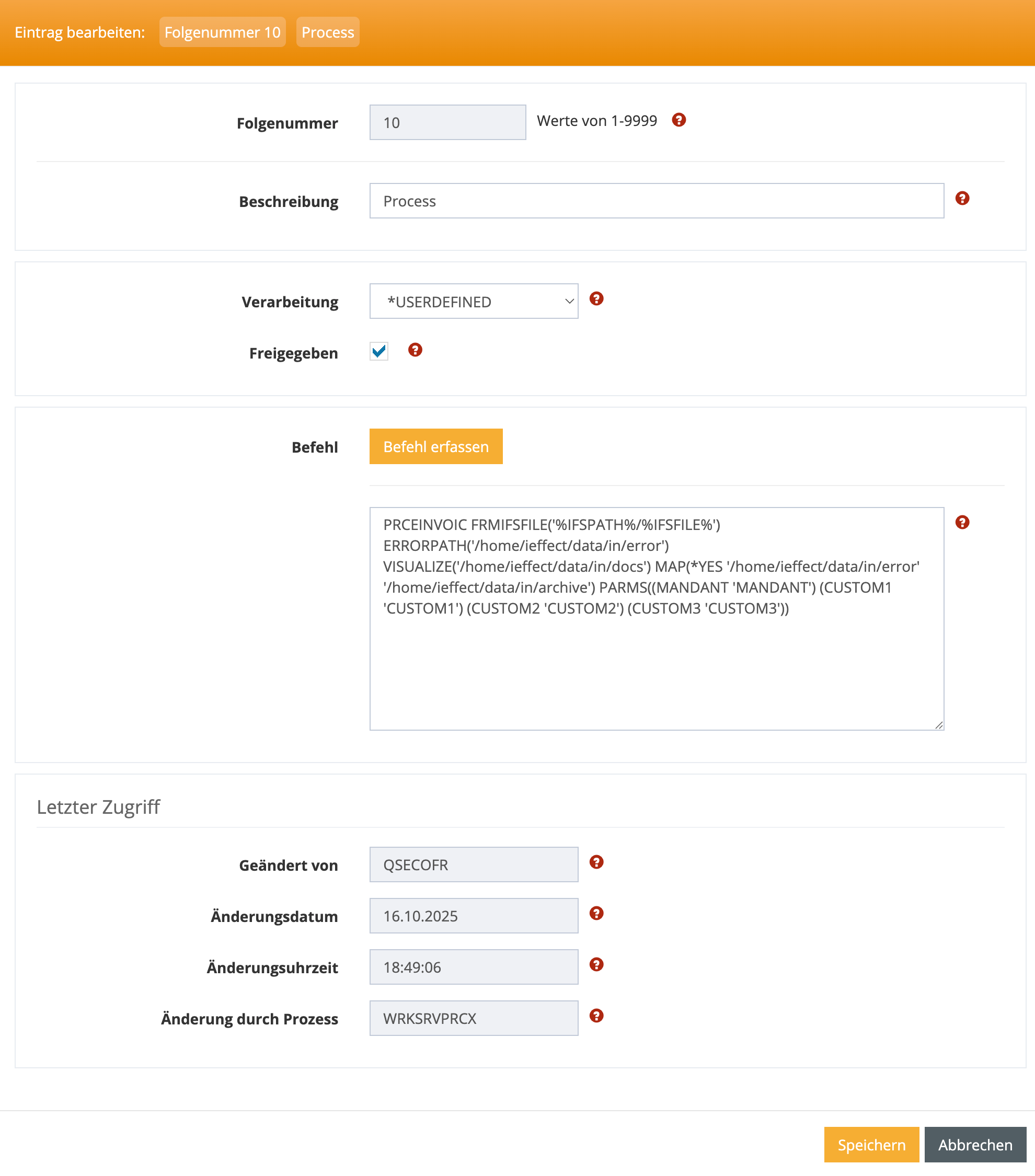Click the Folgenummer input field
The image size is (1035, 1176).
click(x=447, y=122)
